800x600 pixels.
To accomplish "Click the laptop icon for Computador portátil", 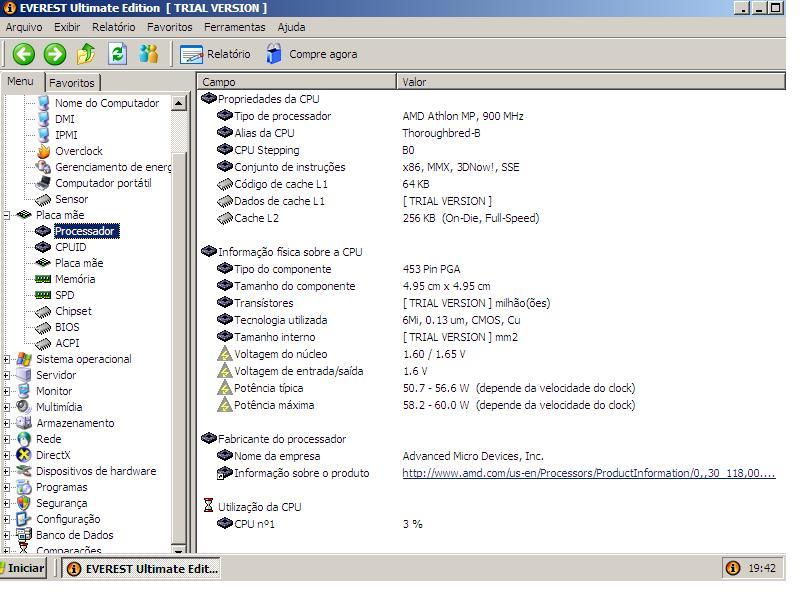I will click(x=43, y=183).
